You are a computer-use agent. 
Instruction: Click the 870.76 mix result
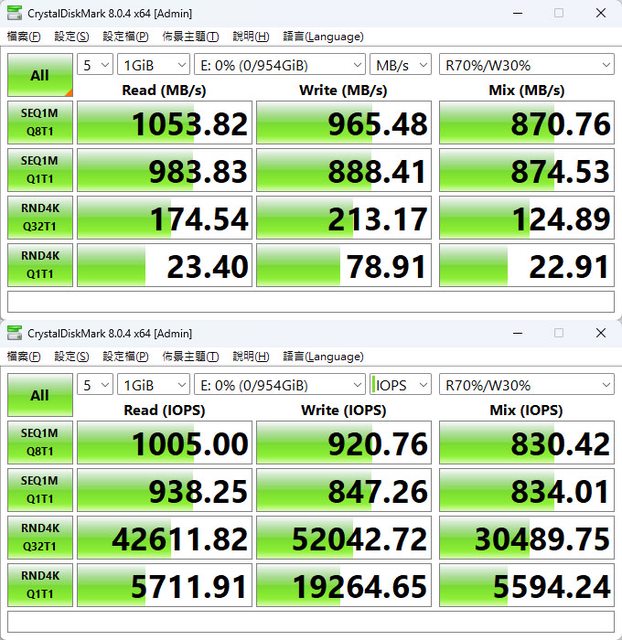coord(526,123)
